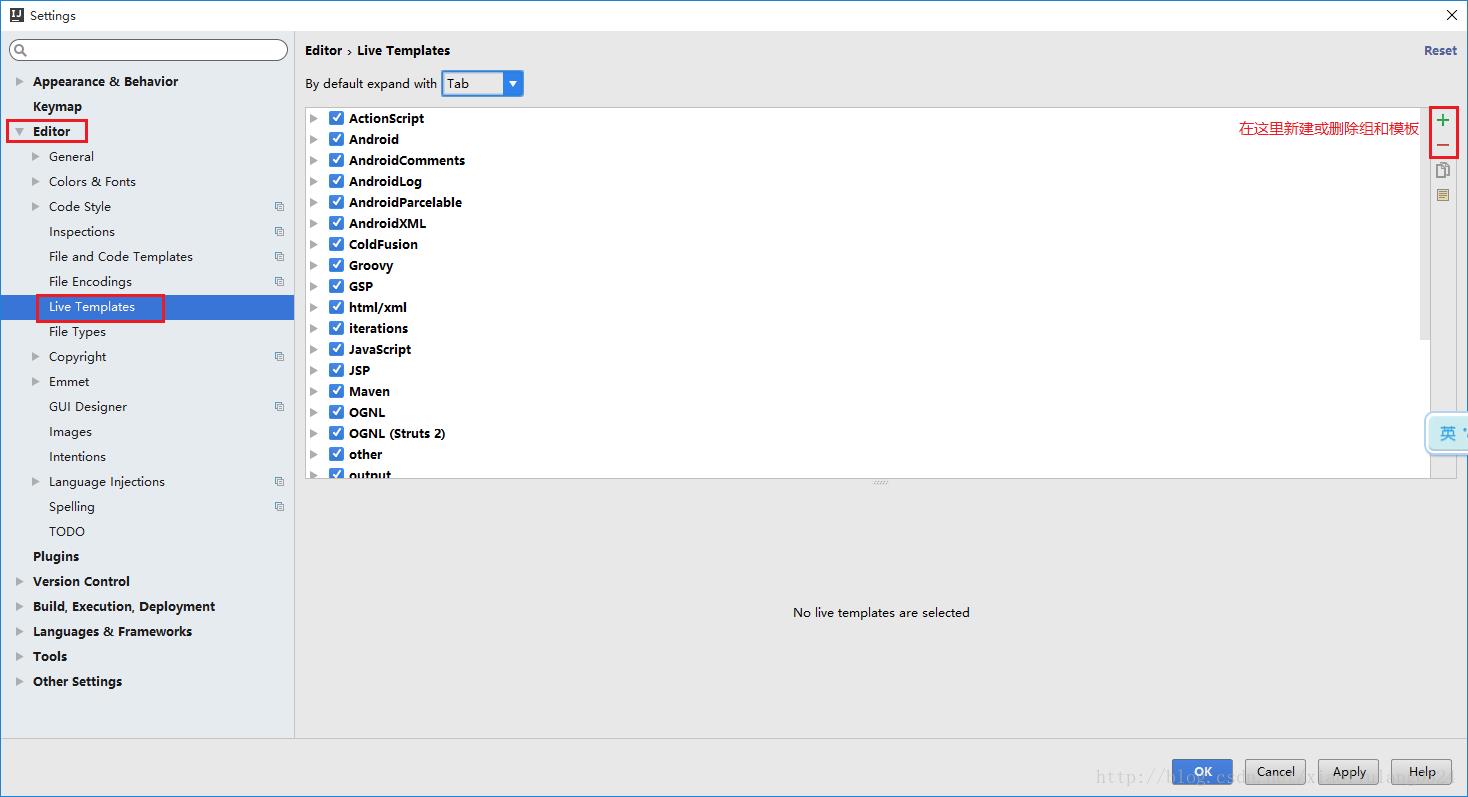Image resolution: width=1468 pixels, height=797 pixels.
Task: Click project-level icon beside Copyright
Action: pyautogui.click(x=279, y=357)
